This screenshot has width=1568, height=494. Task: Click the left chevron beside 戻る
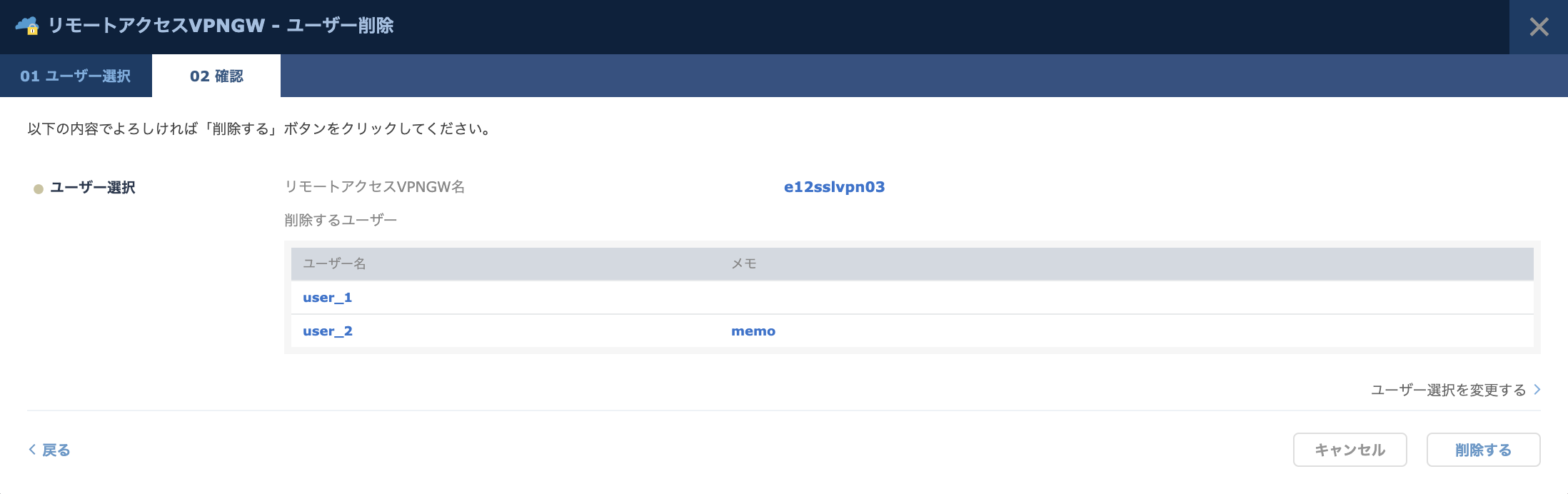tap(32, 449)
